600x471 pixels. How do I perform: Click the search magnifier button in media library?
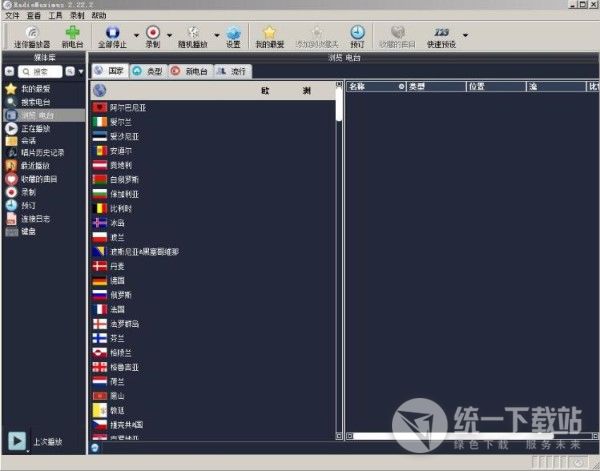[70, 72]
